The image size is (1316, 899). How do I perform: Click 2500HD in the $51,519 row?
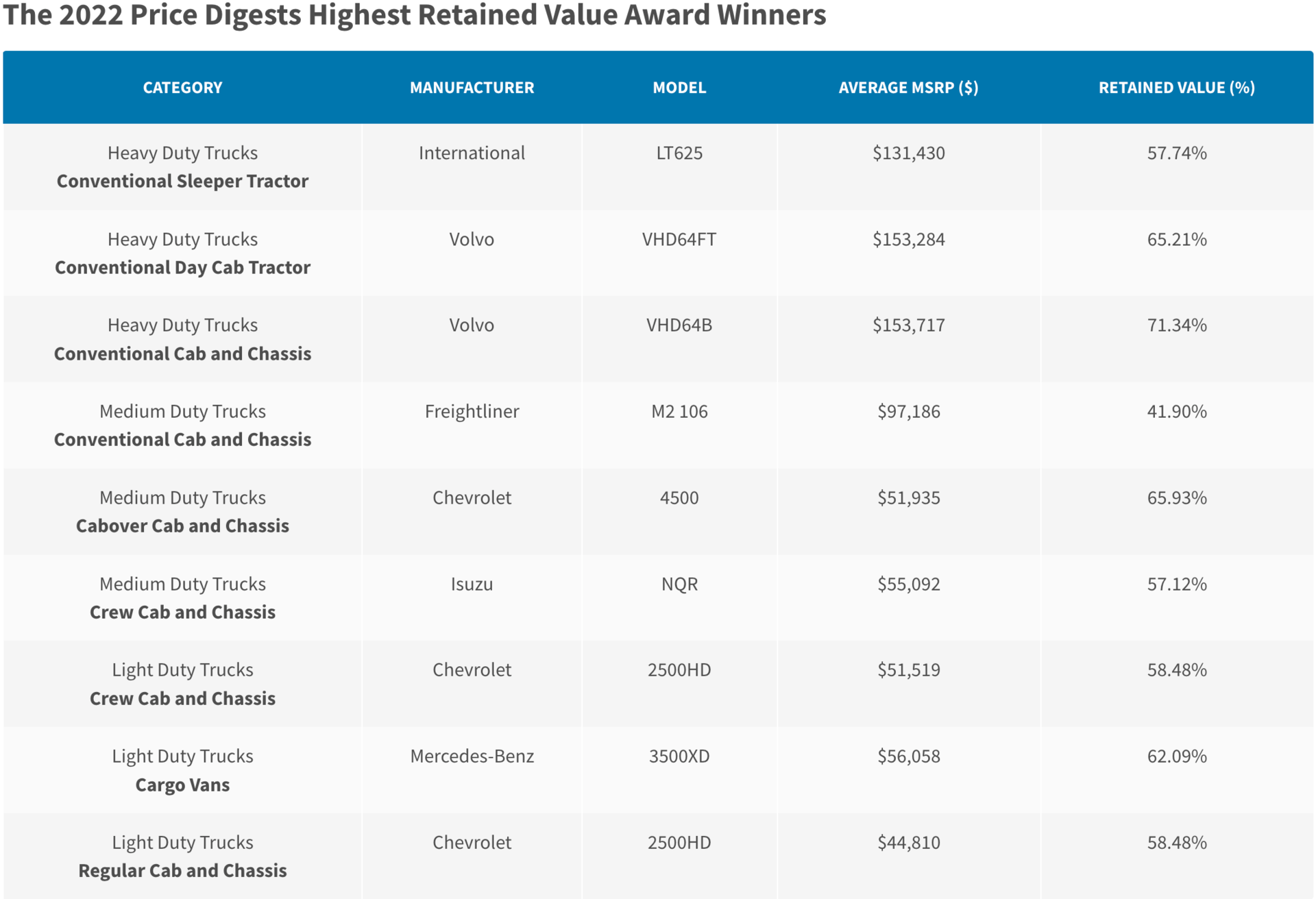pyautogui.click(x=679, y=669)
